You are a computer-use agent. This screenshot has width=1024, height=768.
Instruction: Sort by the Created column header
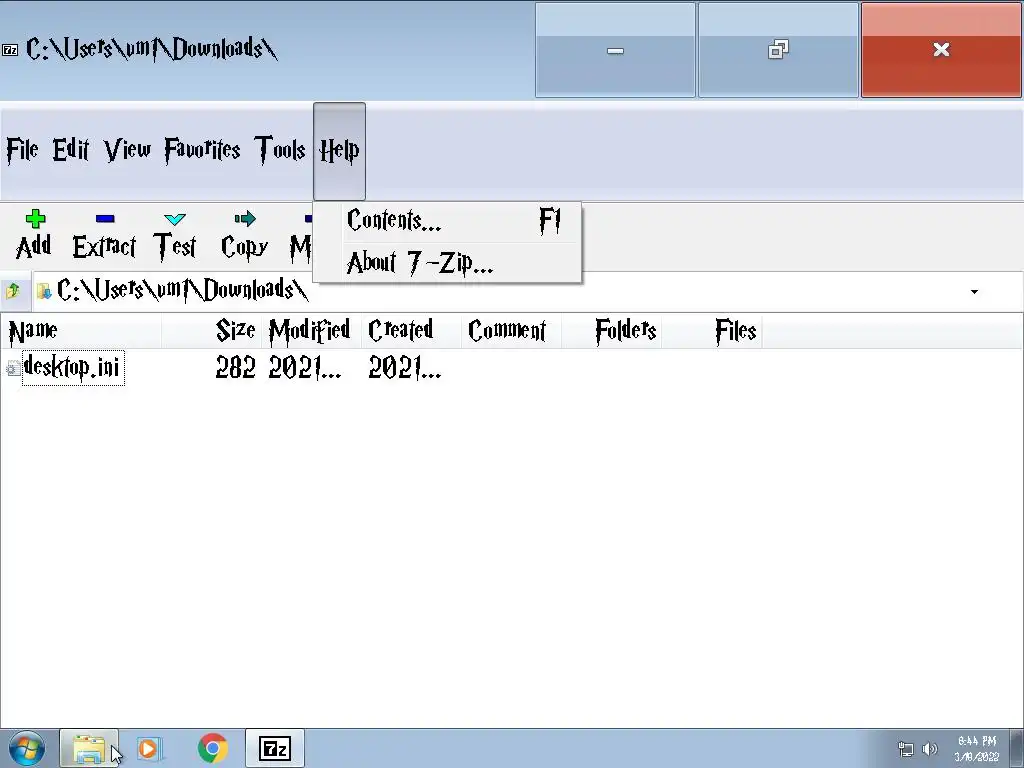(411, 330)
